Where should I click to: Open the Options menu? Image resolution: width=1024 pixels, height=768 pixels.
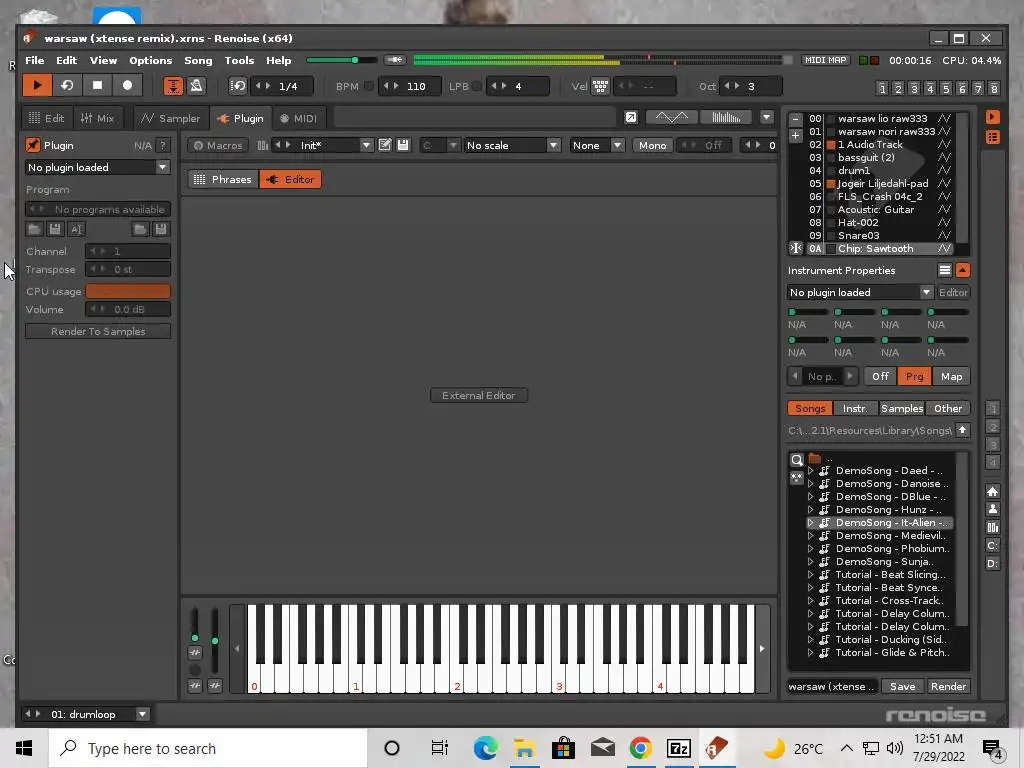click(150, 60)
